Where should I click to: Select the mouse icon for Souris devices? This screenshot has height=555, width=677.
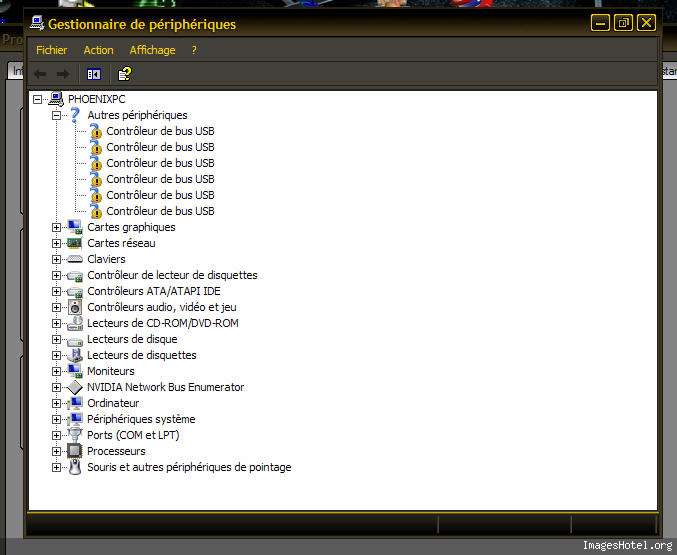(75, 467)
